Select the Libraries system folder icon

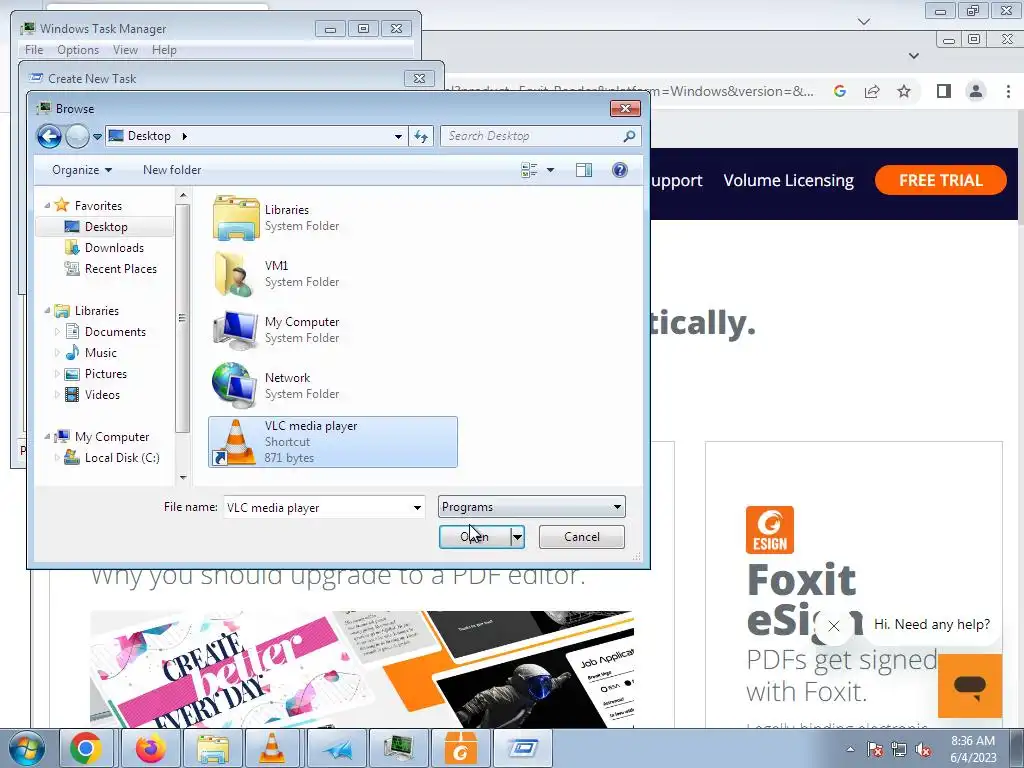pos(235,217)
